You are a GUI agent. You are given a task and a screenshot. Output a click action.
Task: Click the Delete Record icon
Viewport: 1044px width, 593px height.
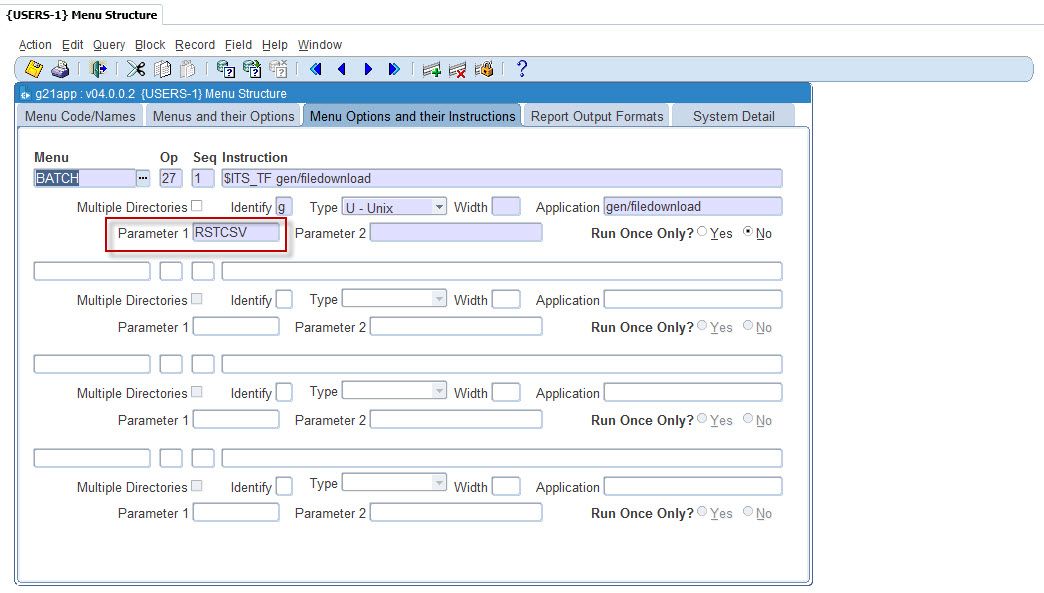click(x=458, y=69)
